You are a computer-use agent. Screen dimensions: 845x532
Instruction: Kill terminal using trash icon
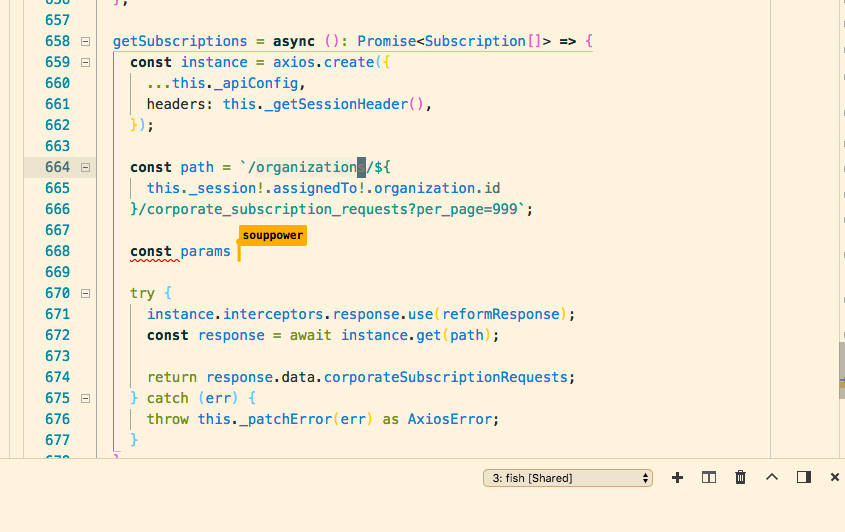[740, 478]
